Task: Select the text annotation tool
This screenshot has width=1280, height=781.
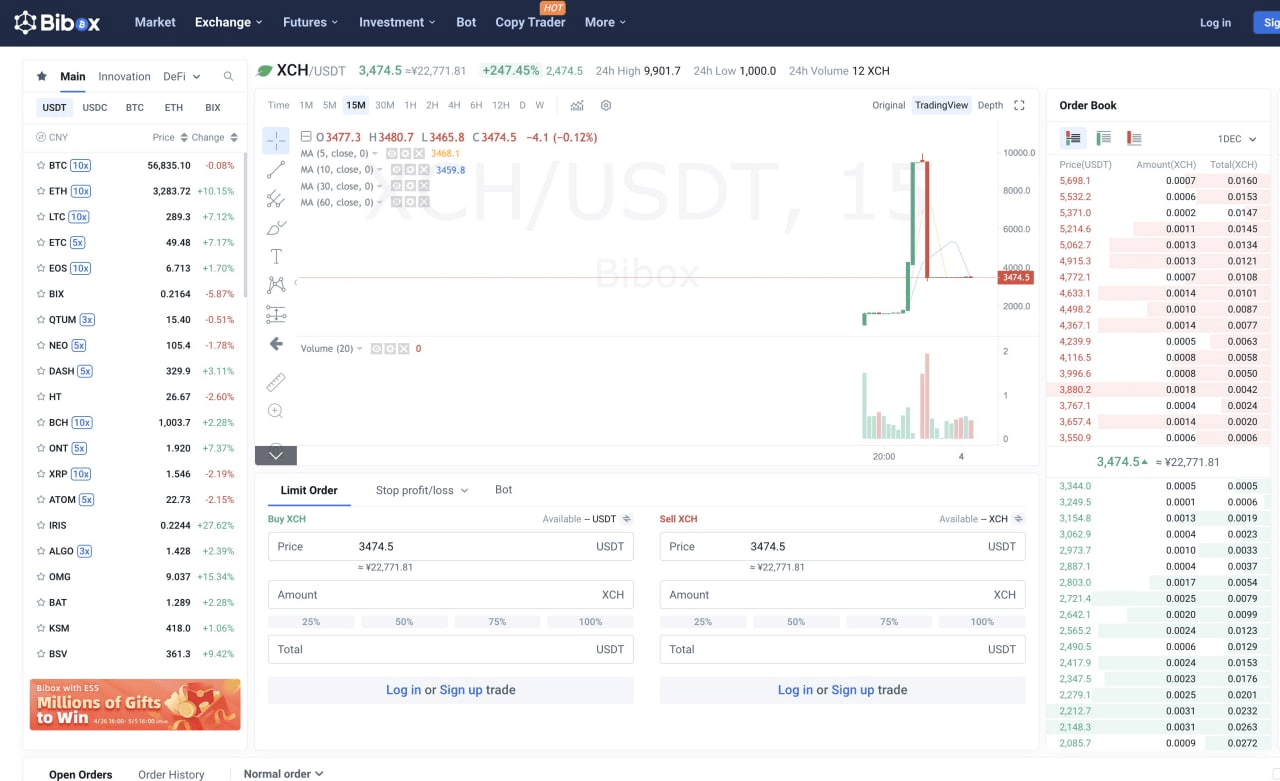Action: [x=276, y=257]
